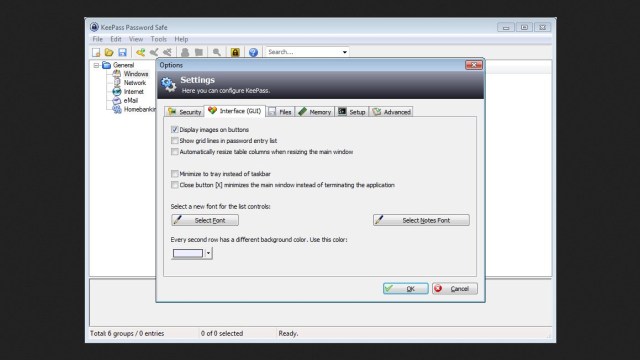Click the Cancel button

[455, 289]
